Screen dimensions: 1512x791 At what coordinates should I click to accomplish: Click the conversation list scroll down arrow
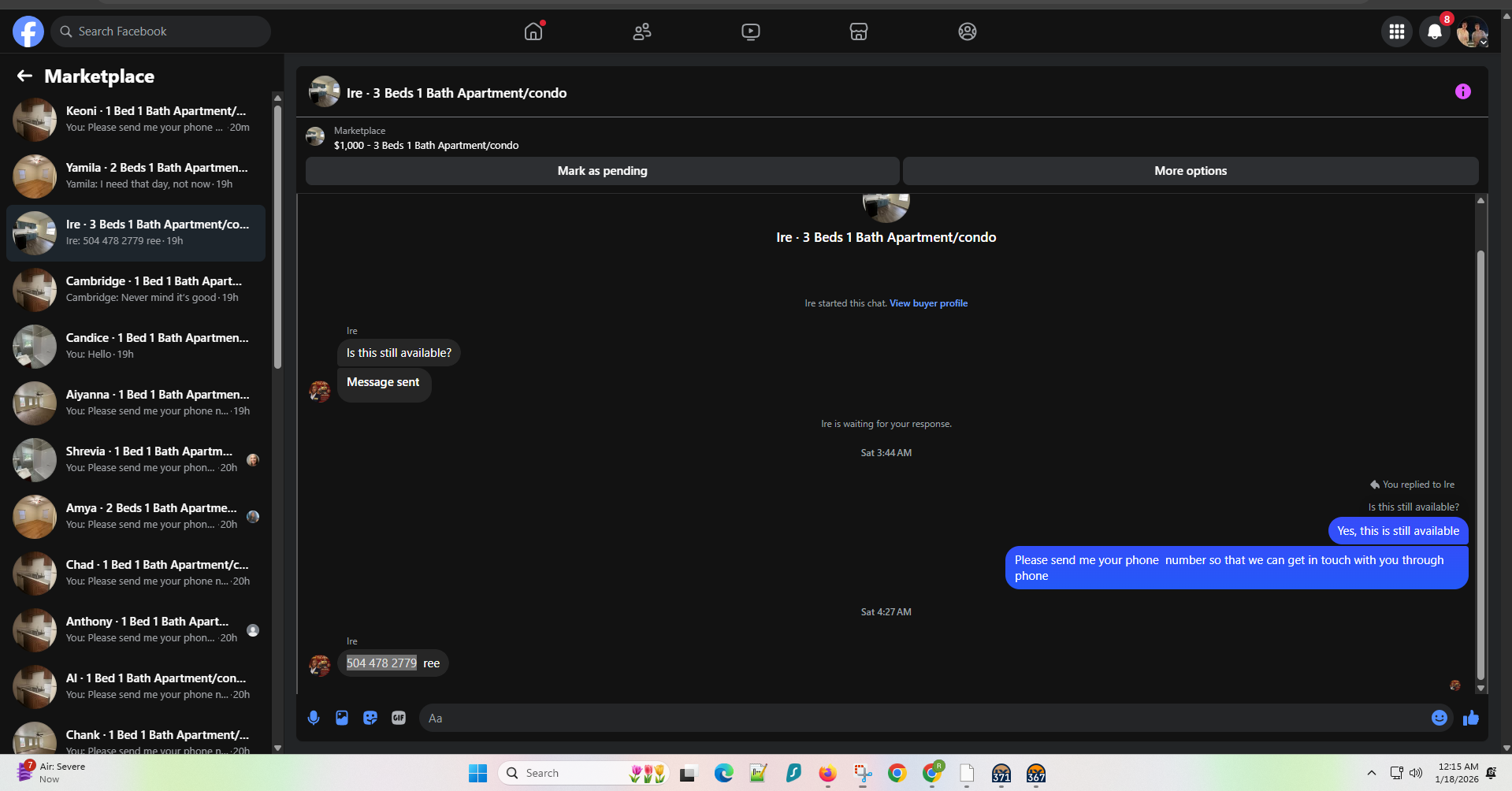(277, 748)
